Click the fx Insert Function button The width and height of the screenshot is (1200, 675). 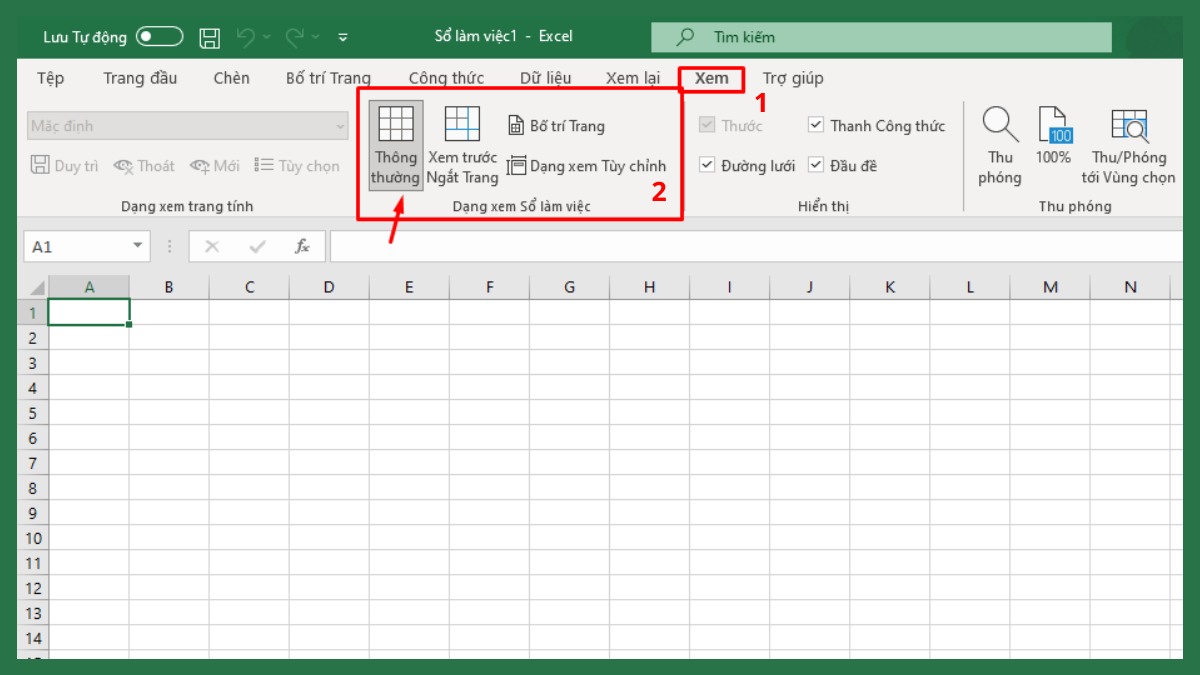click(x=303, y=245)
